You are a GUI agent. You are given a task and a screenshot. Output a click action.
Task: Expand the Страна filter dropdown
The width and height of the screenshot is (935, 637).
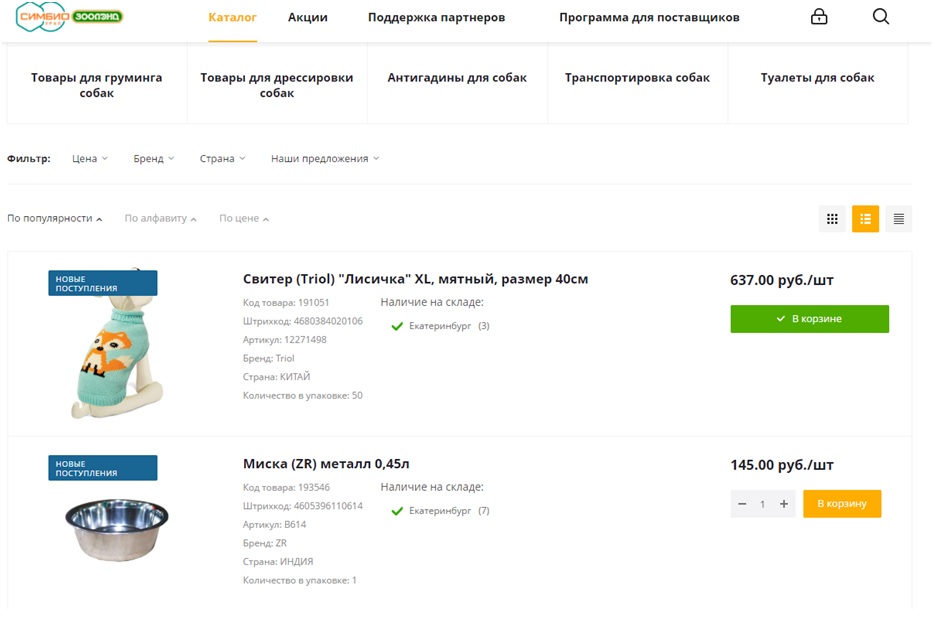point(222,159)
